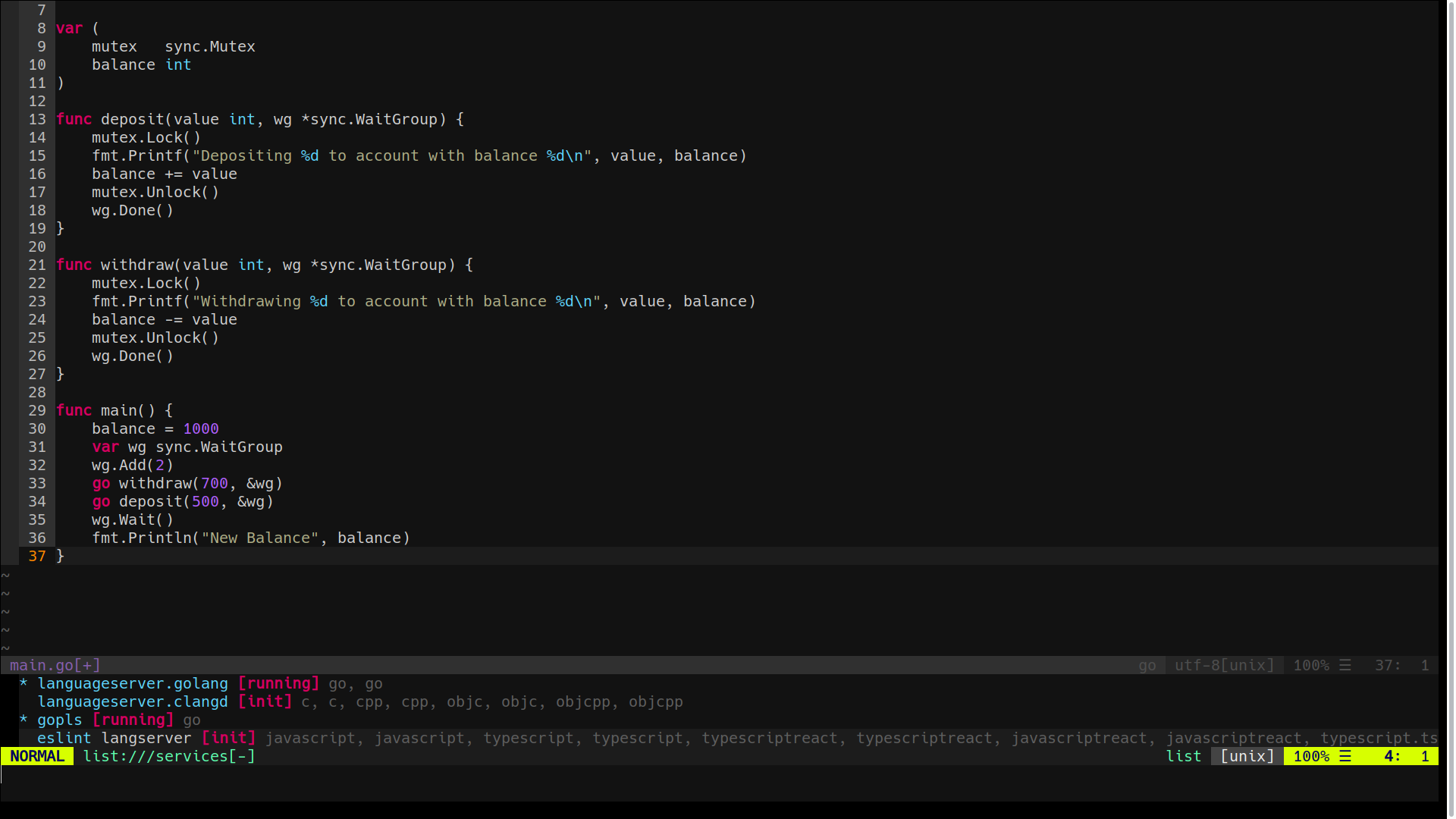1456x819 pixels.
Task: Click the asterisk marker beside gopls
Action: click(x=22, y=720)
